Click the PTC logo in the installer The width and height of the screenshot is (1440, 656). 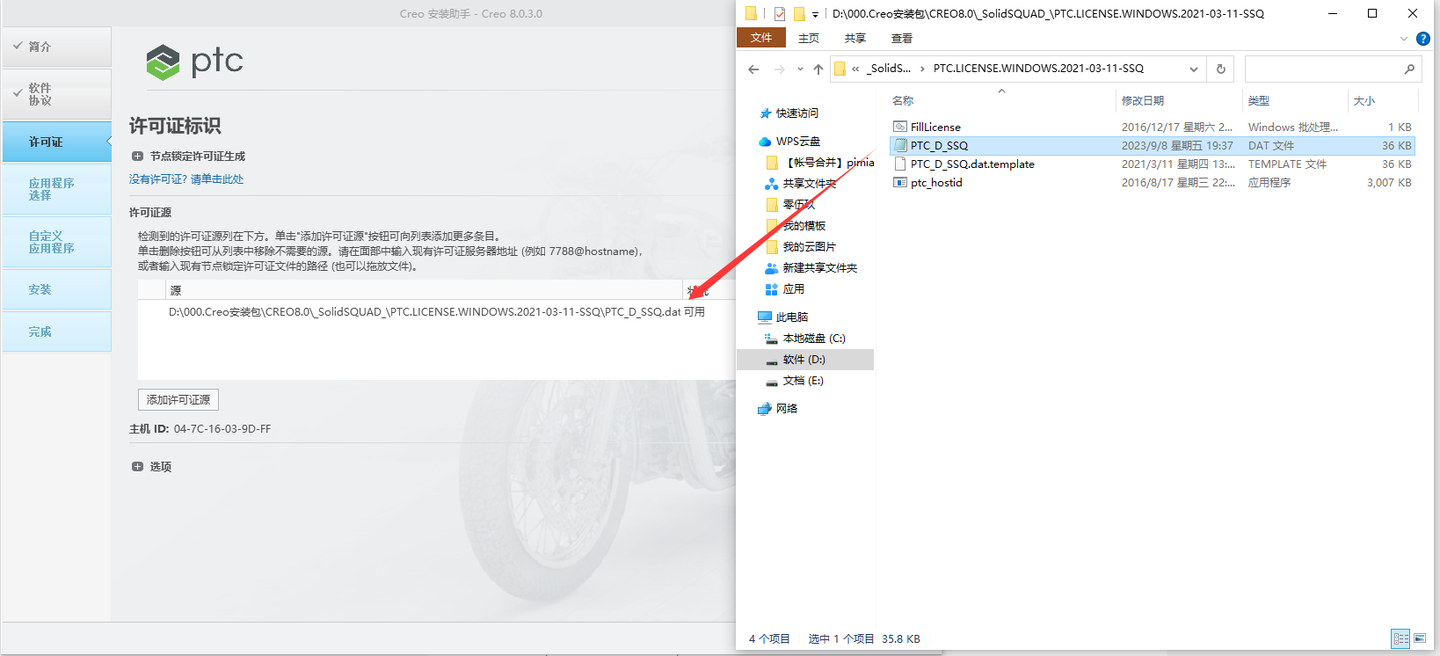point(195,62)
